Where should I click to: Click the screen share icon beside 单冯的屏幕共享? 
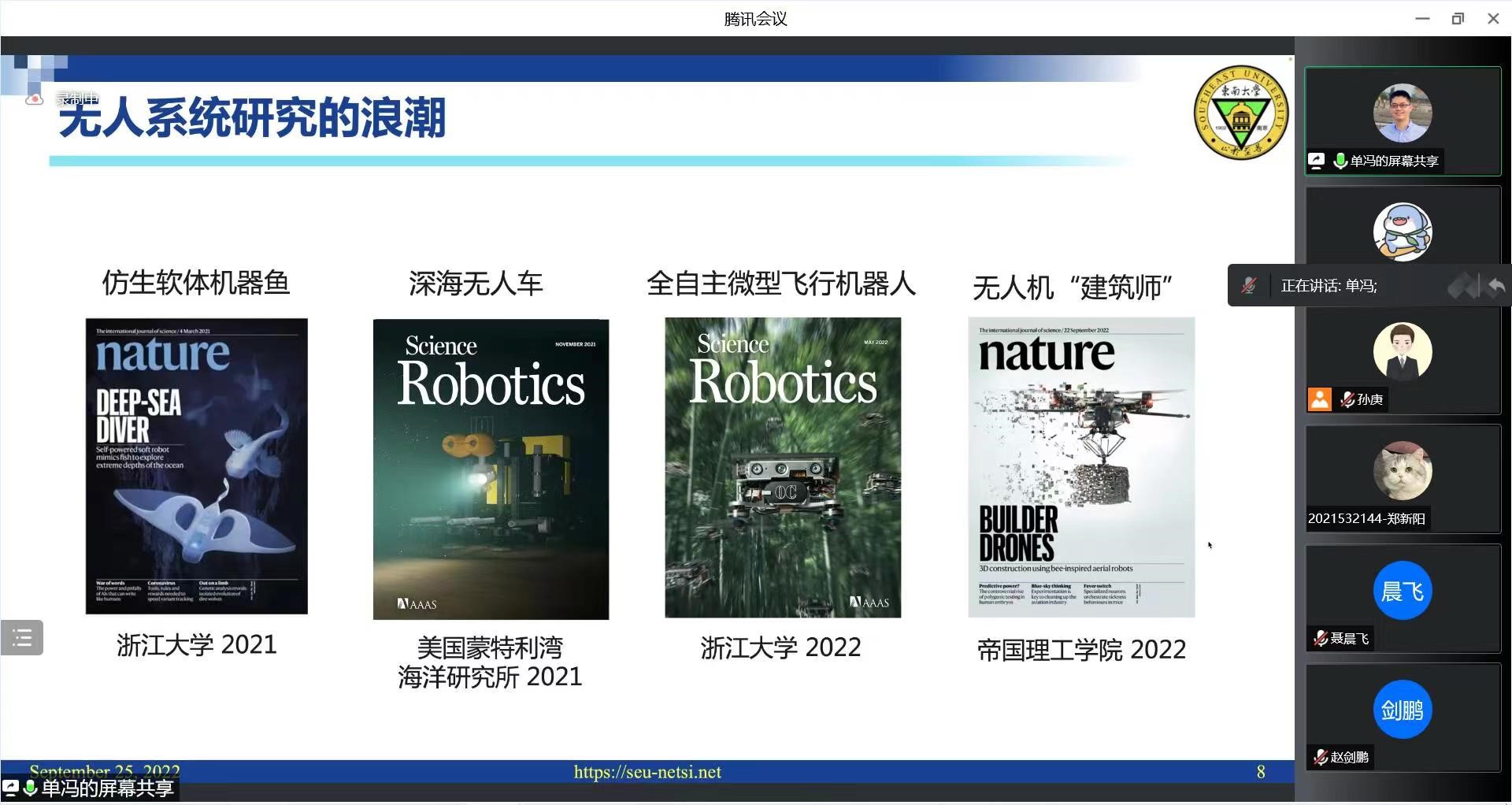click(1316, 161)
